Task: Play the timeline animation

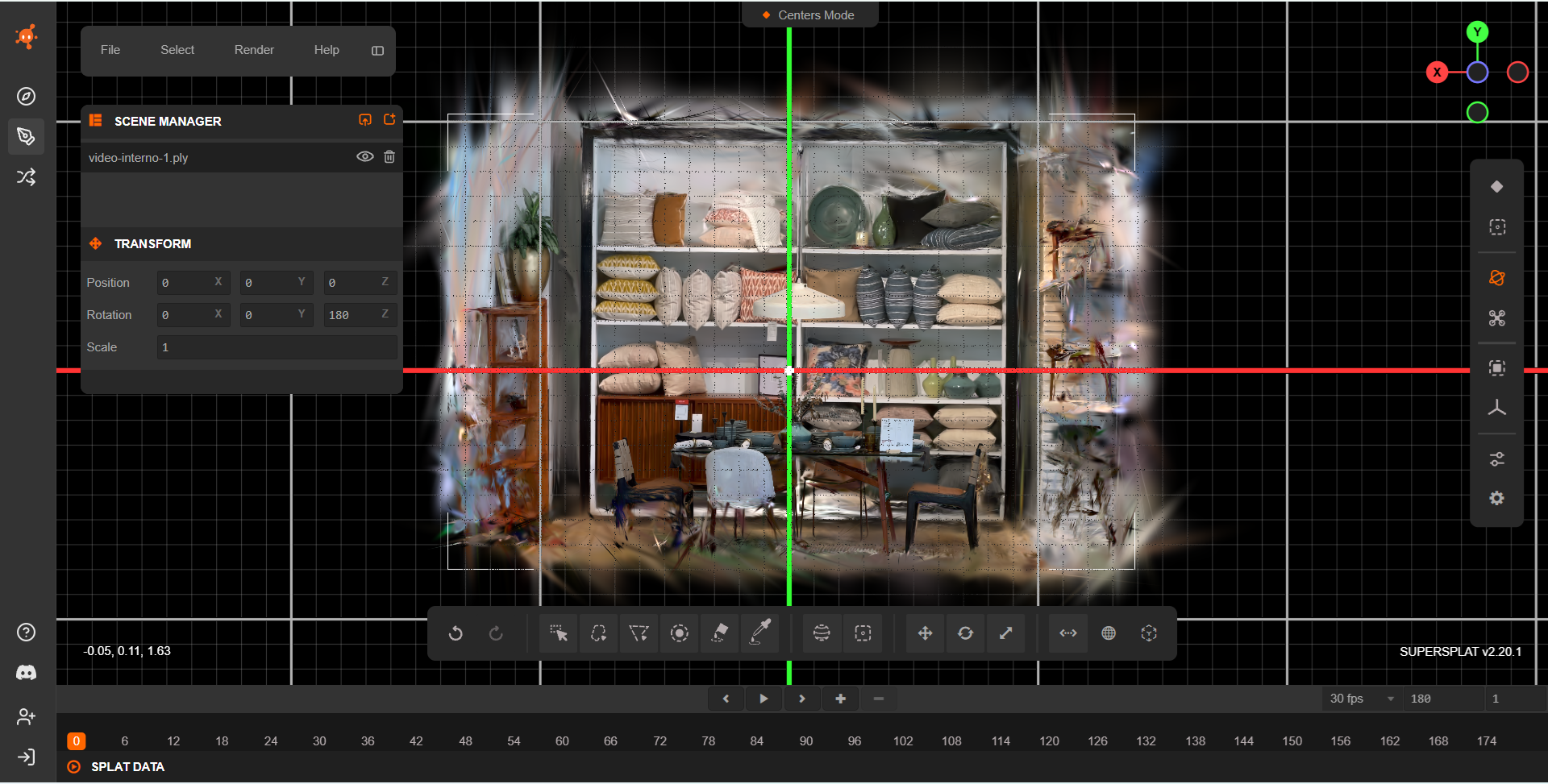Action: [x=764, y=699]
